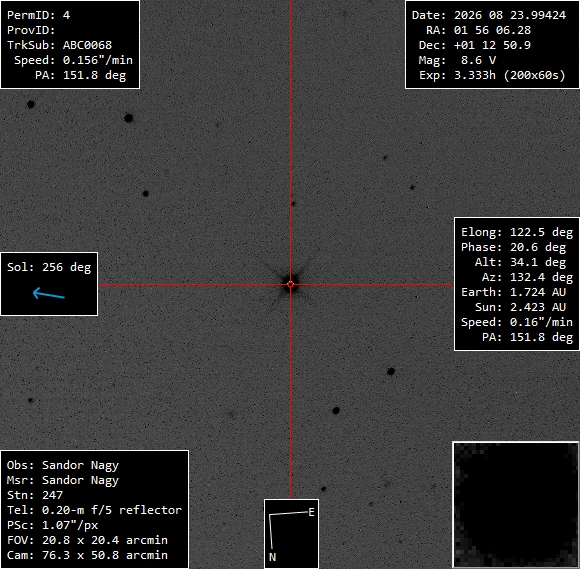This screenshot has width=580, height=569.
Task: Click the Sun: 2.423 AU distance
Action: pos(520,307)
